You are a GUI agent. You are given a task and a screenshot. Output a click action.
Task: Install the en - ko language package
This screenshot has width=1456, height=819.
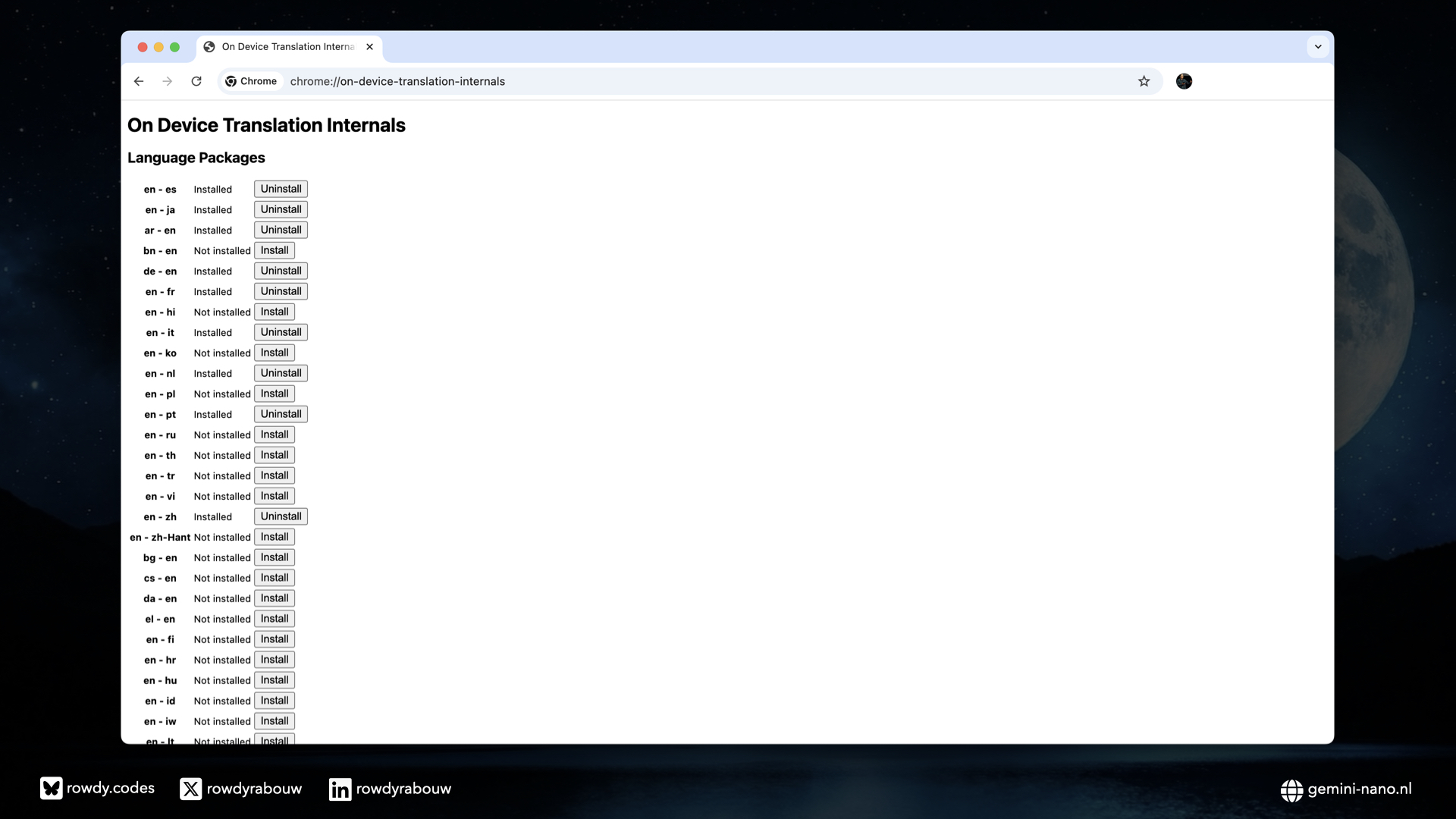coord(274,353)
